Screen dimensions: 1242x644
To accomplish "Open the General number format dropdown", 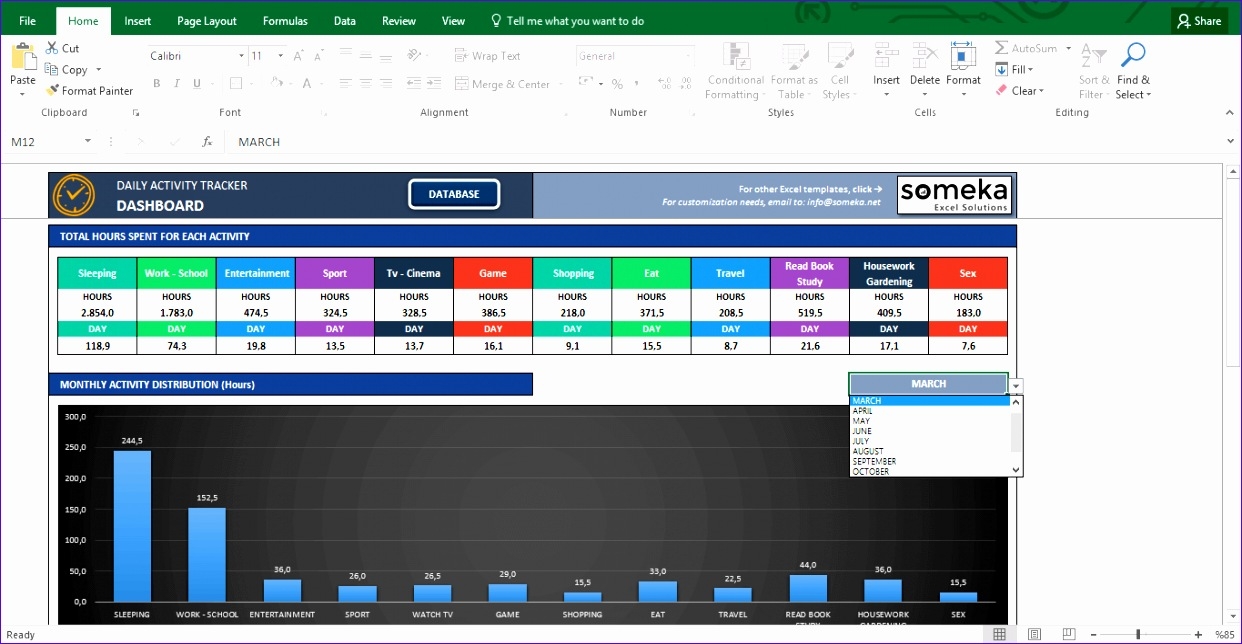I will pos(686,55).
